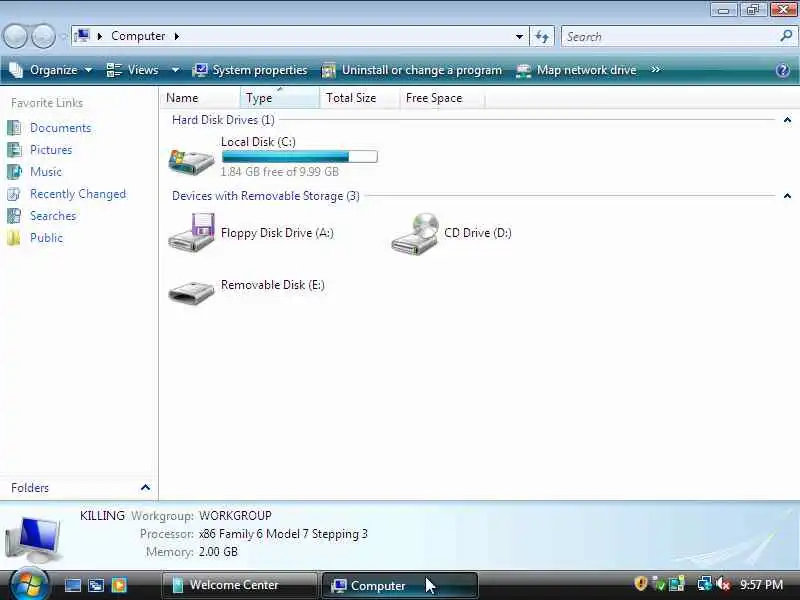
Task: Click the Public folder icon in sidebar
Action: coord(14,238)
